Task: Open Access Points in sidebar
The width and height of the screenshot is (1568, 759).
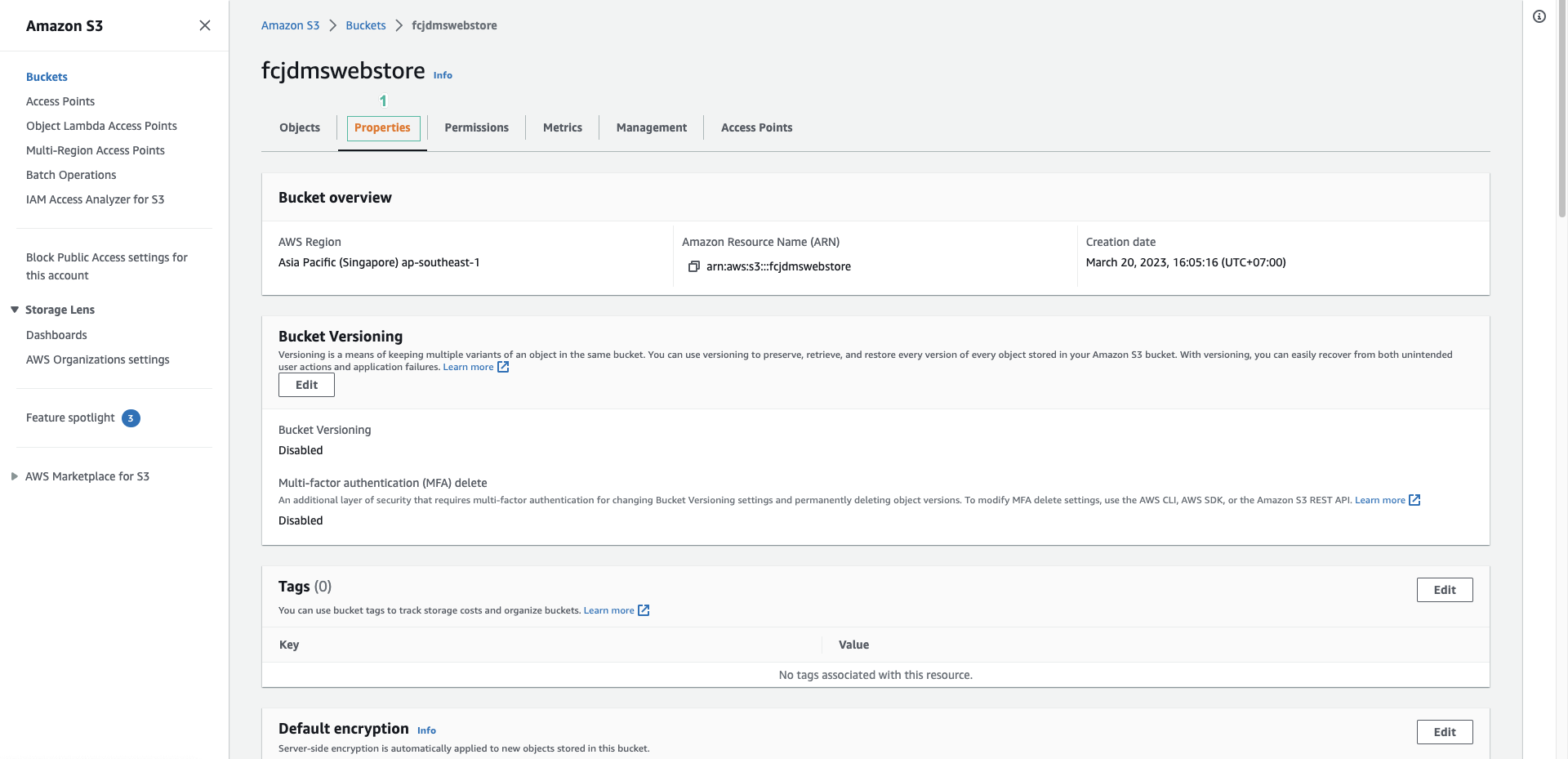Action: tap(60, 101)
